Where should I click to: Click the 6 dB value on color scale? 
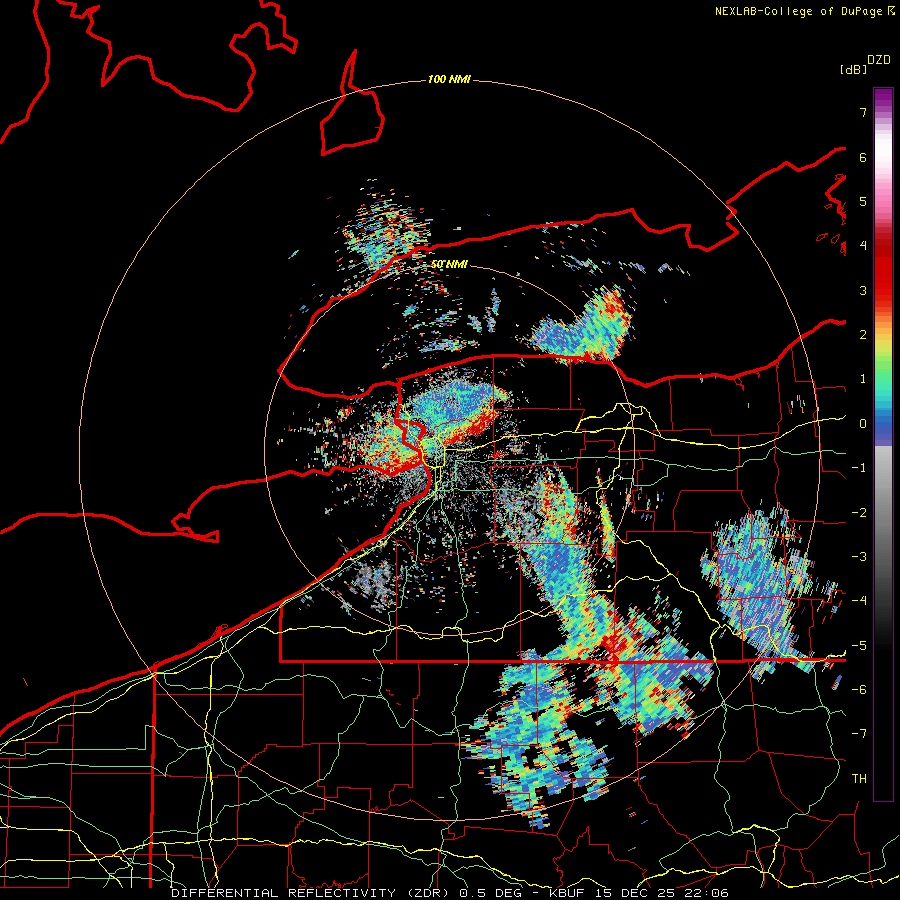point(863,157)
